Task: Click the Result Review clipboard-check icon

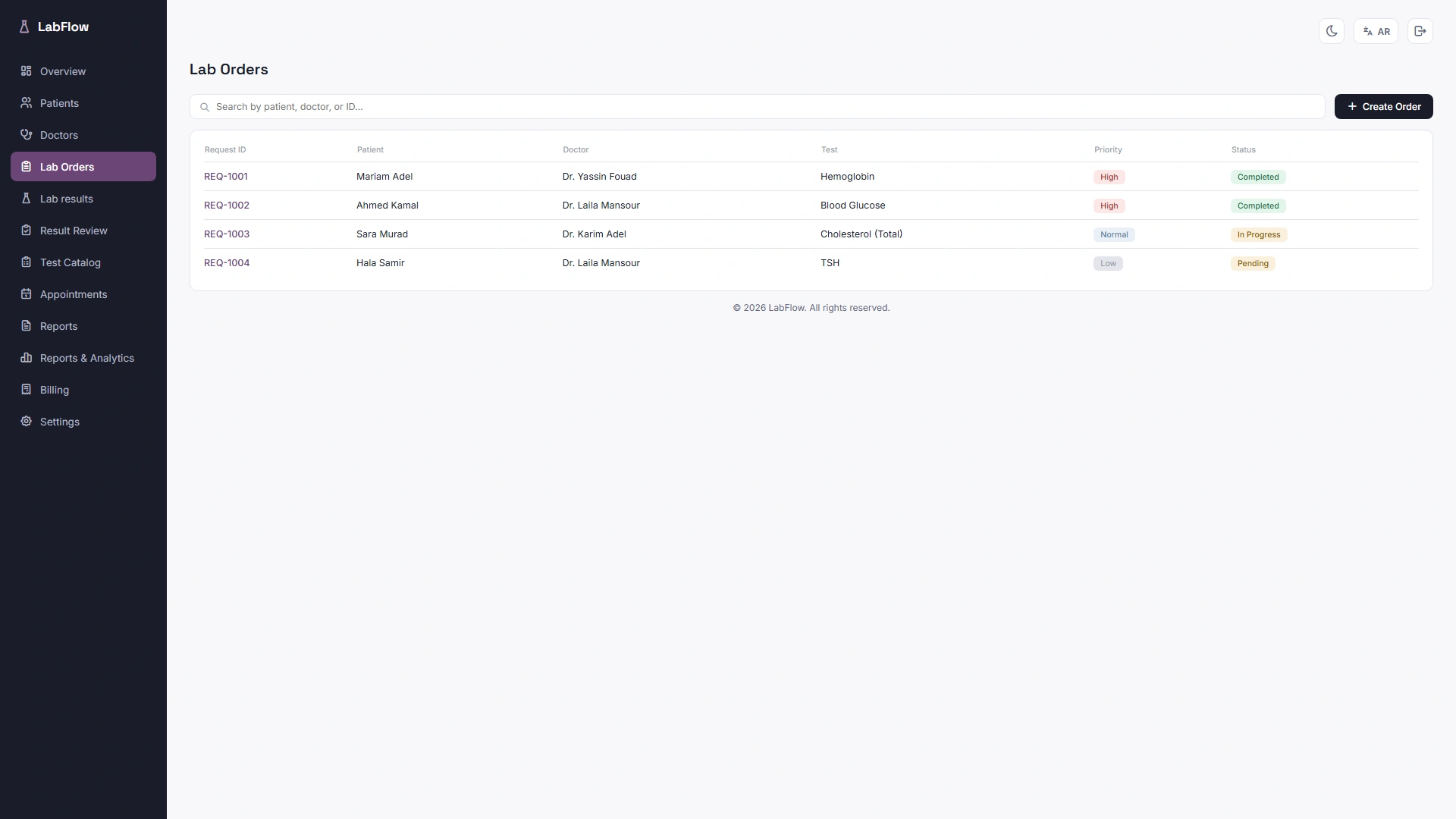Action: coord(26,230)
